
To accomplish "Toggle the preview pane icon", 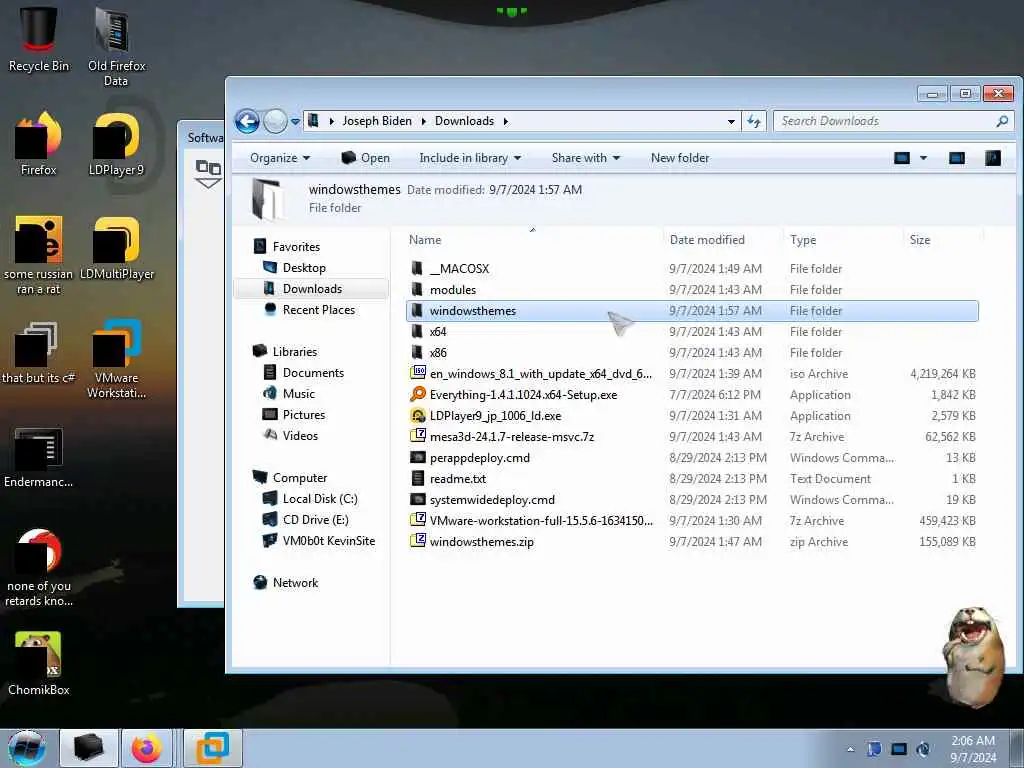I will [x=957, y=158].
